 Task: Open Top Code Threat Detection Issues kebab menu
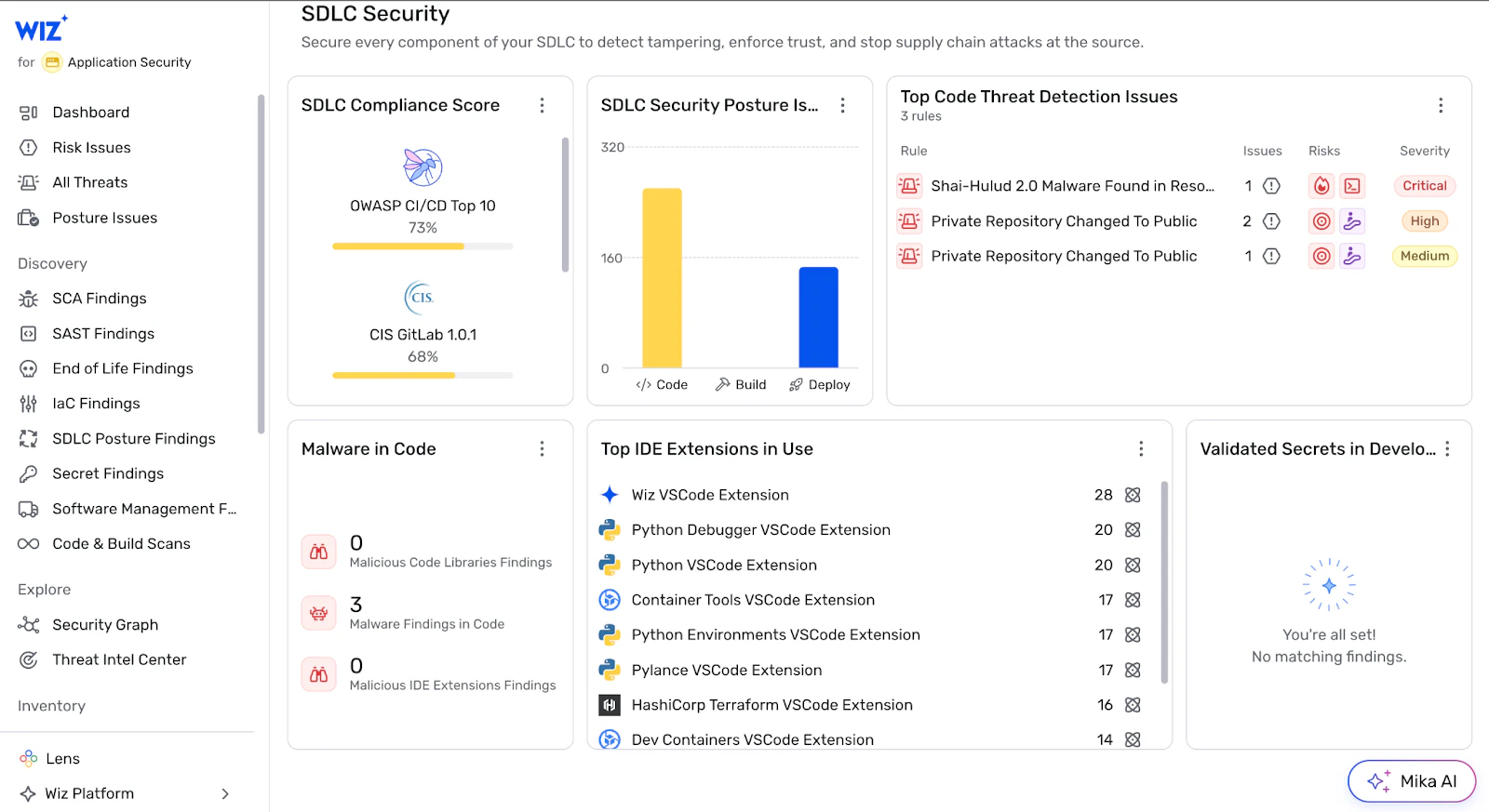click(x=1441, y=106)
